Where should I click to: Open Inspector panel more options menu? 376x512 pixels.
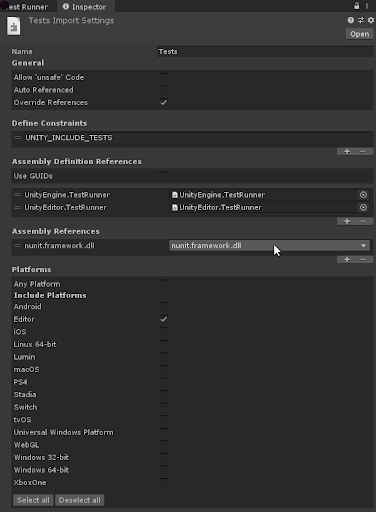coord(367,6)
